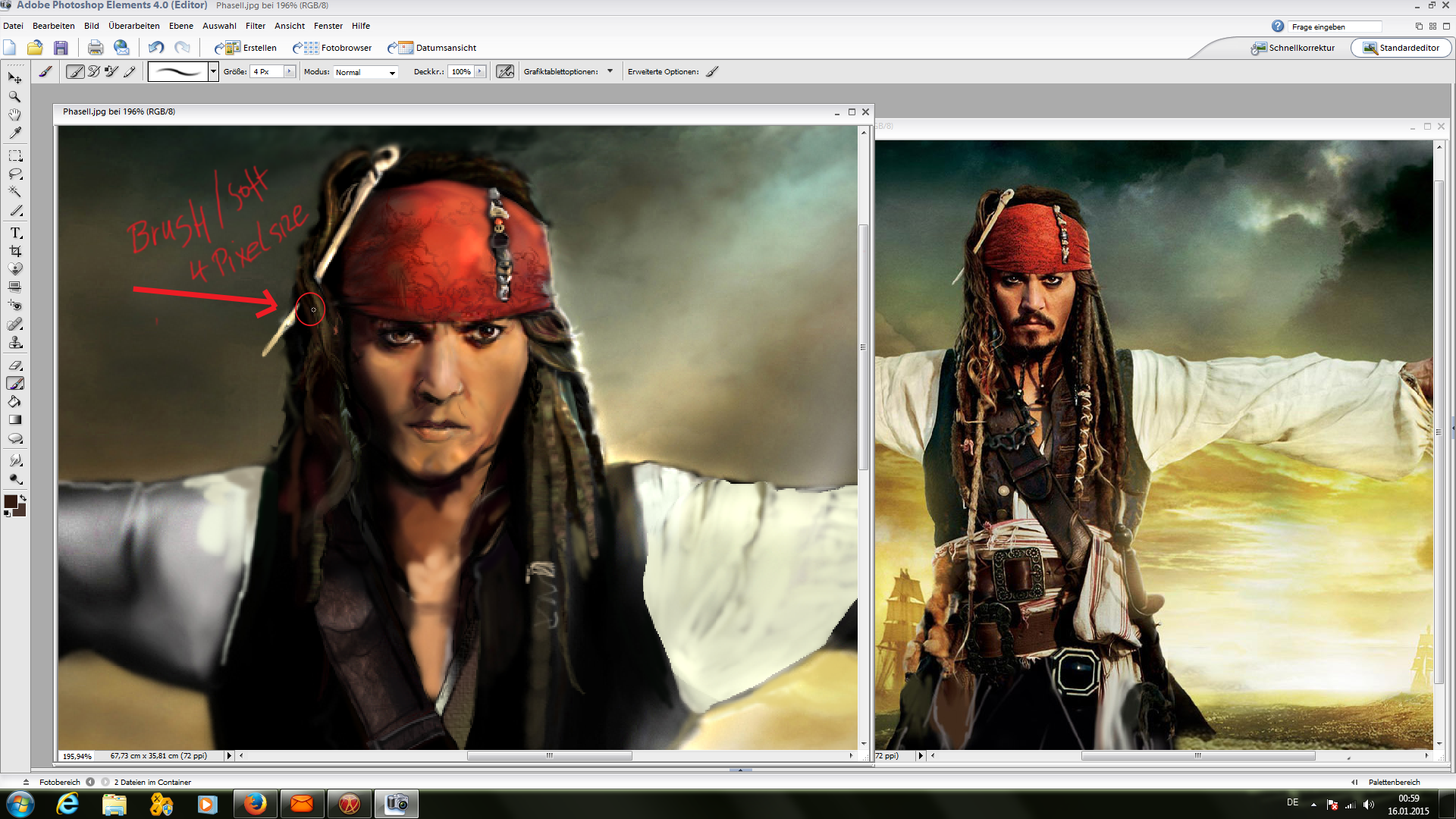
Task: Open the Fenster menu
Action: [x=328, y=26]
